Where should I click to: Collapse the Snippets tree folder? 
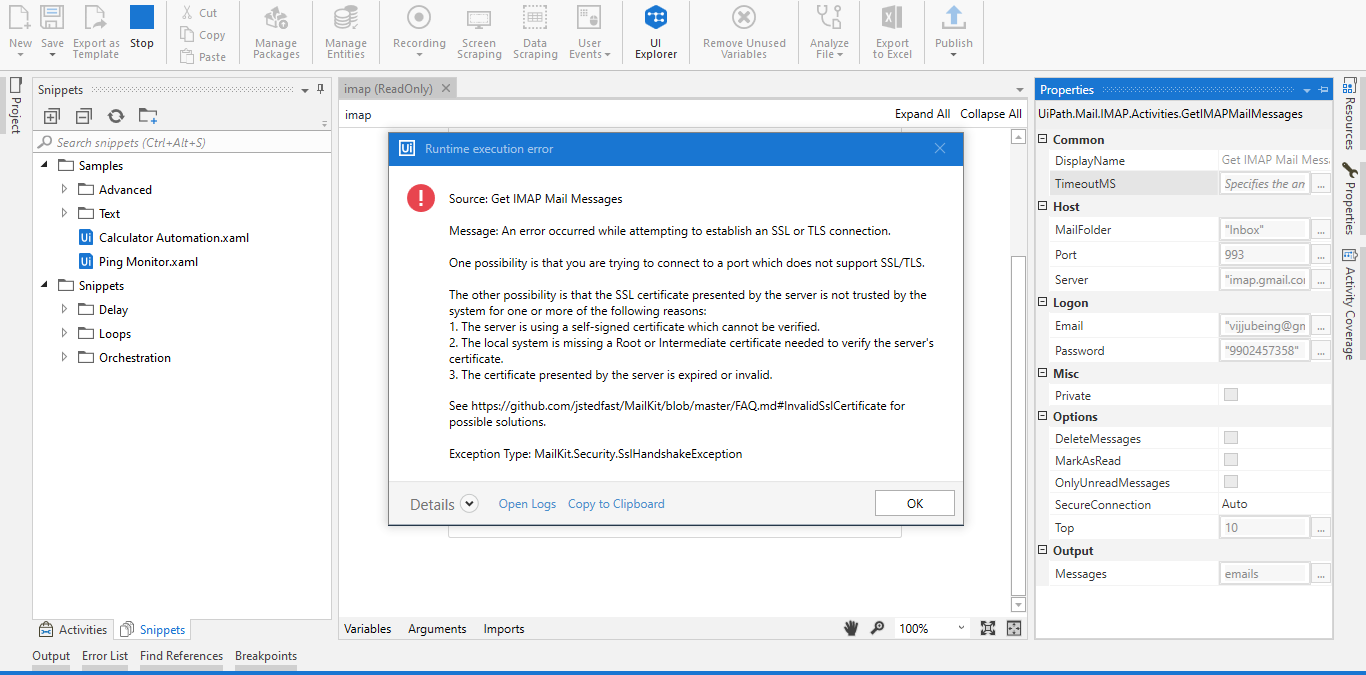tap(45, 285)
